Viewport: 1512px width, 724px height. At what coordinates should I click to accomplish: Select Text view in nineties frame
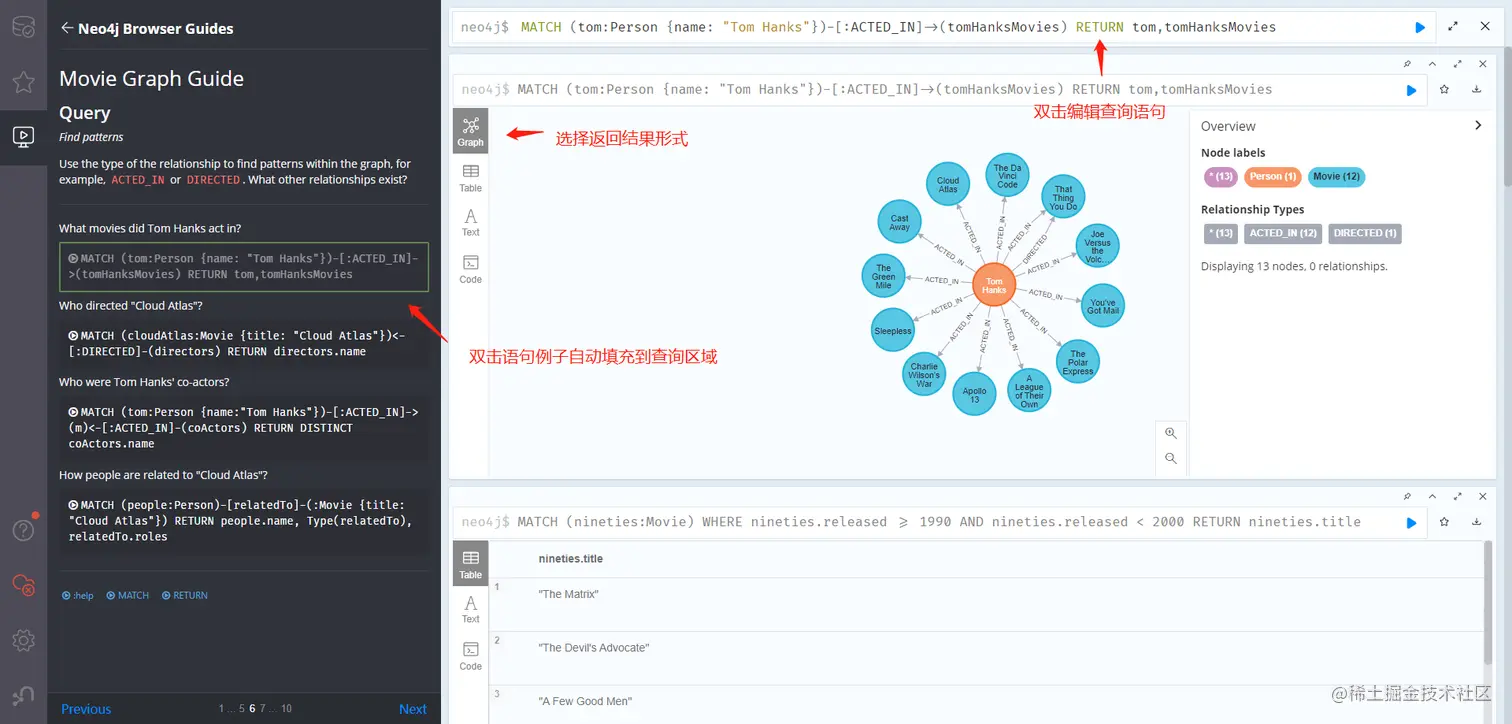point(470,609)
